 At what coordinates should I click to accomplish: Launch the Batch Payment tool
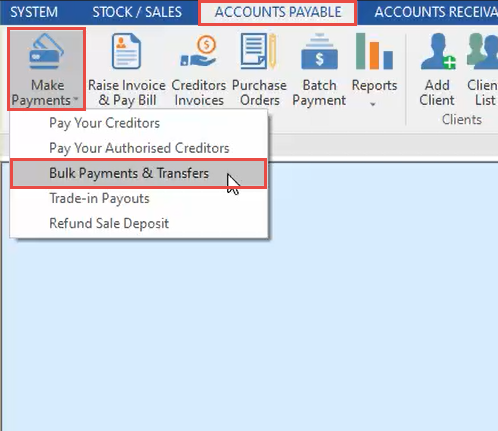click(x=319, y=70)
